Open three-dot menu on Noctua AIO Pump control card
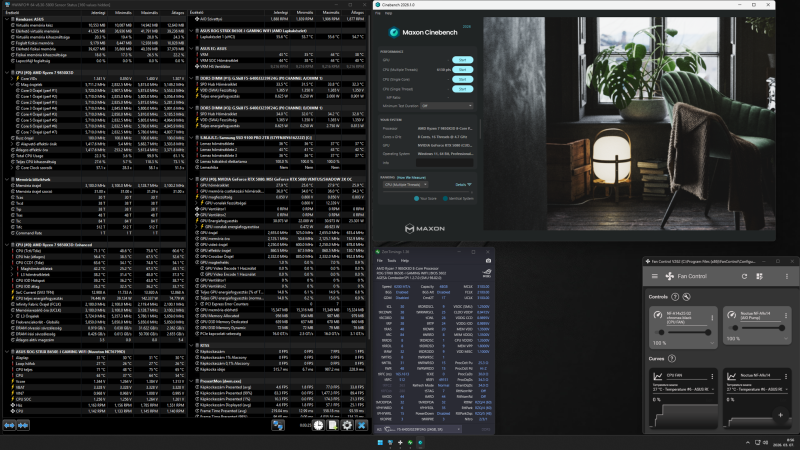 [x=786, y=316]
